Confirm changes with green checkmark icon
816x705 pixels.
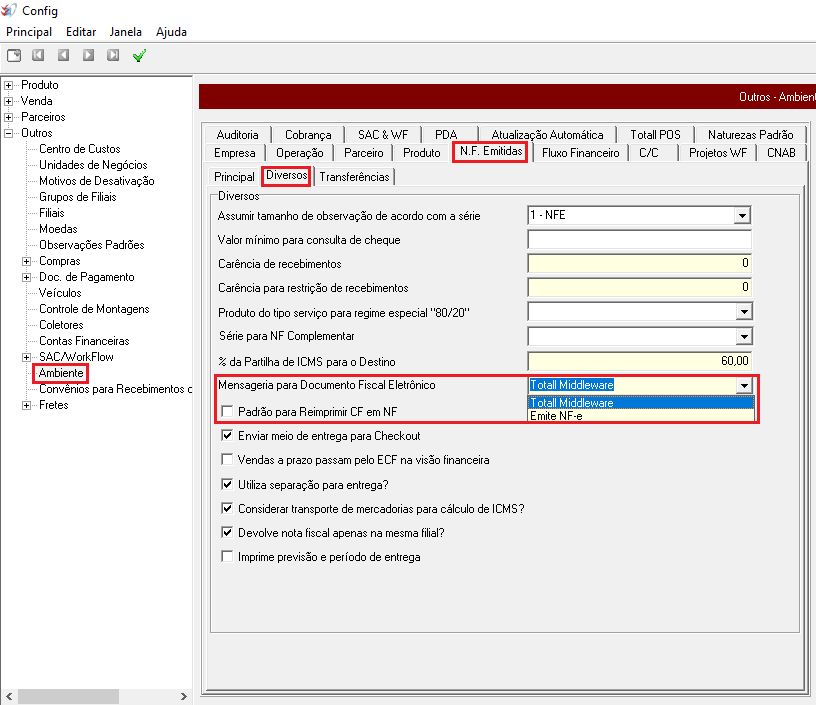(x=139, y=56)
